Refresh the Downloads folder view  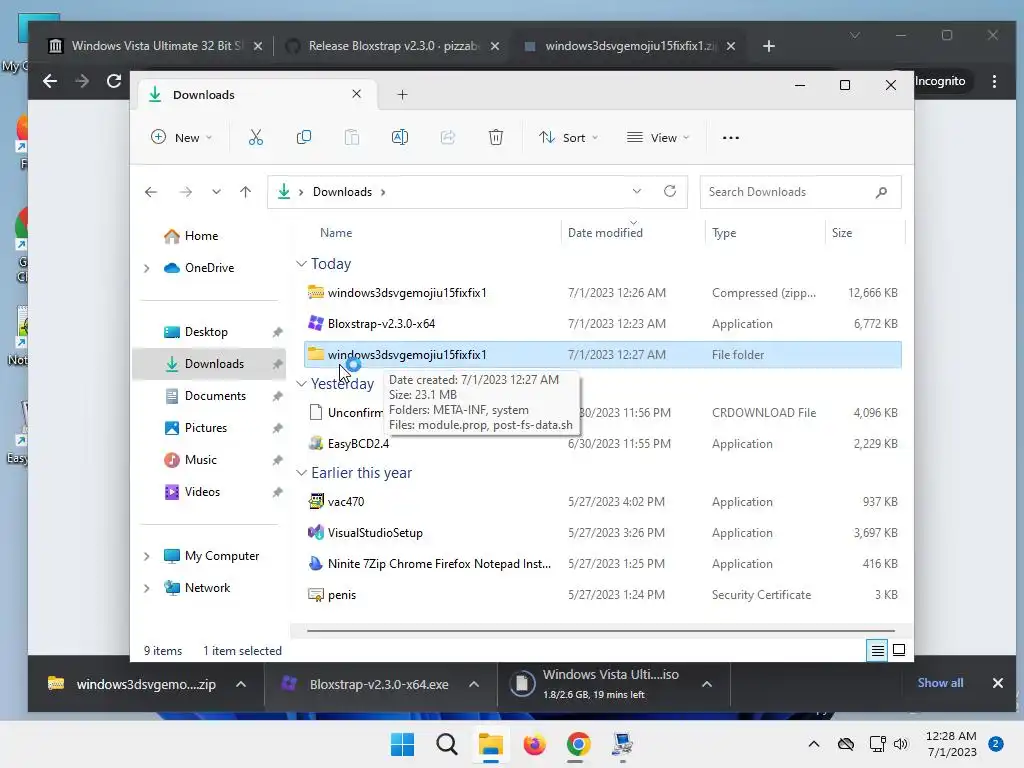[669, 191]
